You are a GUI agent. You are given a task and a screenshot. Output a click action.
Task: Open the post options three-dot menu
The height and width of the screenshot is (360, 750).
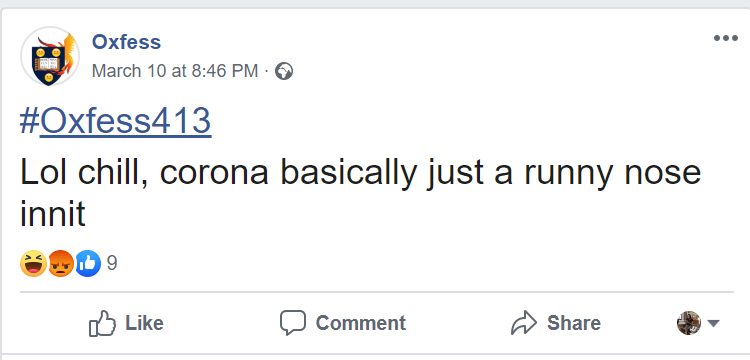pos(725,38)
